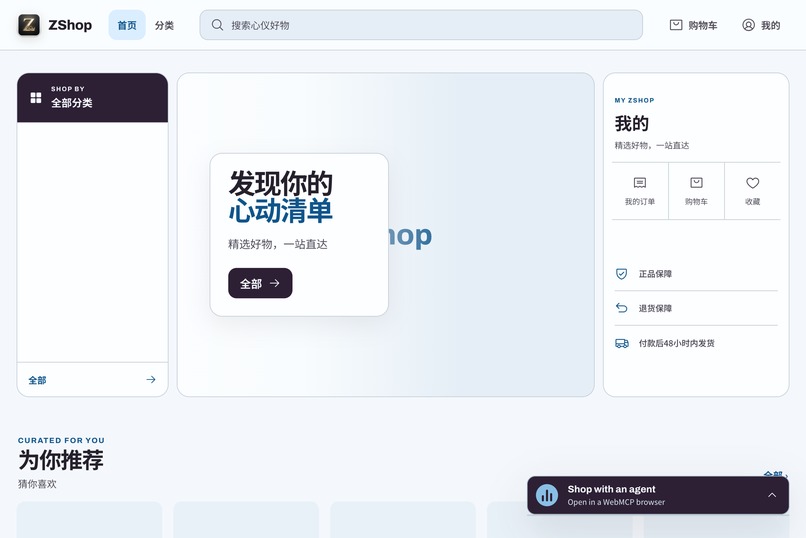Click the 退货保障 text
The height and width of the screenshot is (538, 806).
tap(655, 308)
